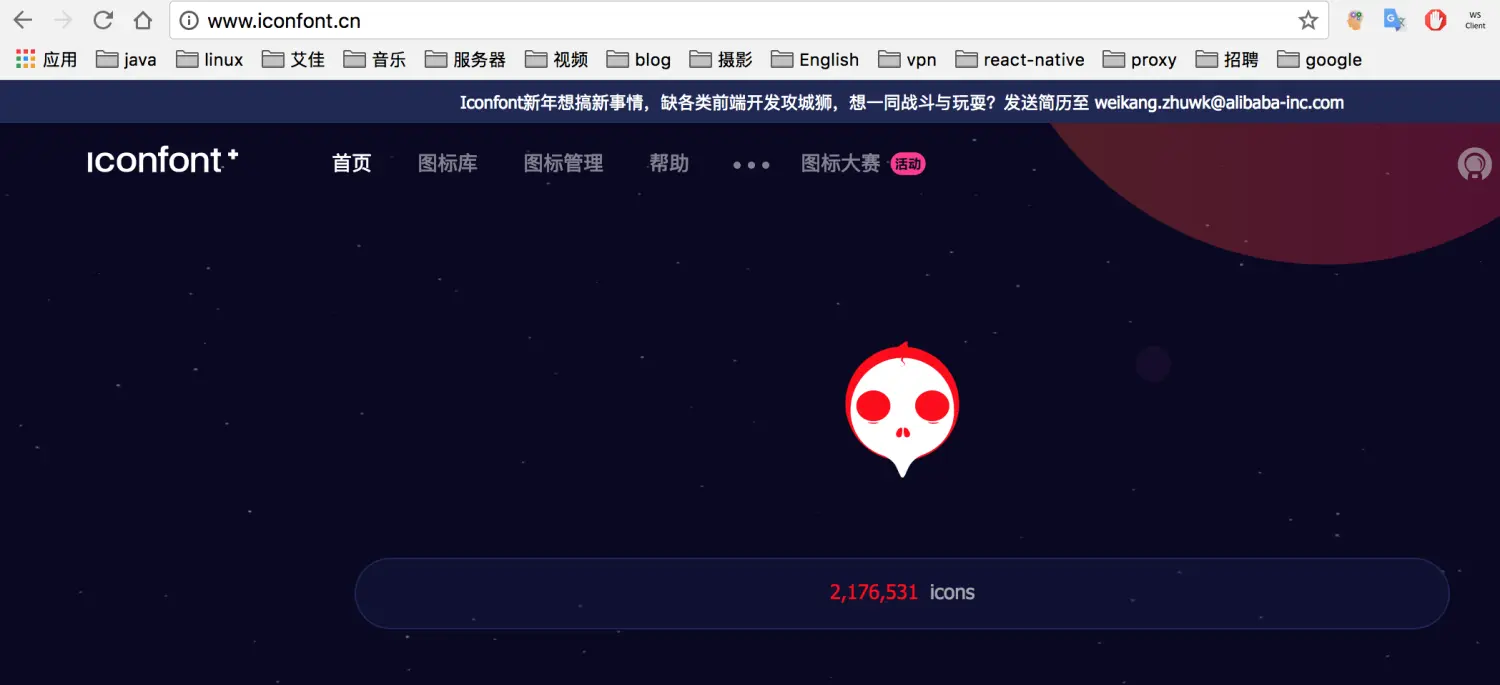Open the Google Translate extension icon
The height and width of the screenshot is (685, 1500).
(x=1394, y=20)
